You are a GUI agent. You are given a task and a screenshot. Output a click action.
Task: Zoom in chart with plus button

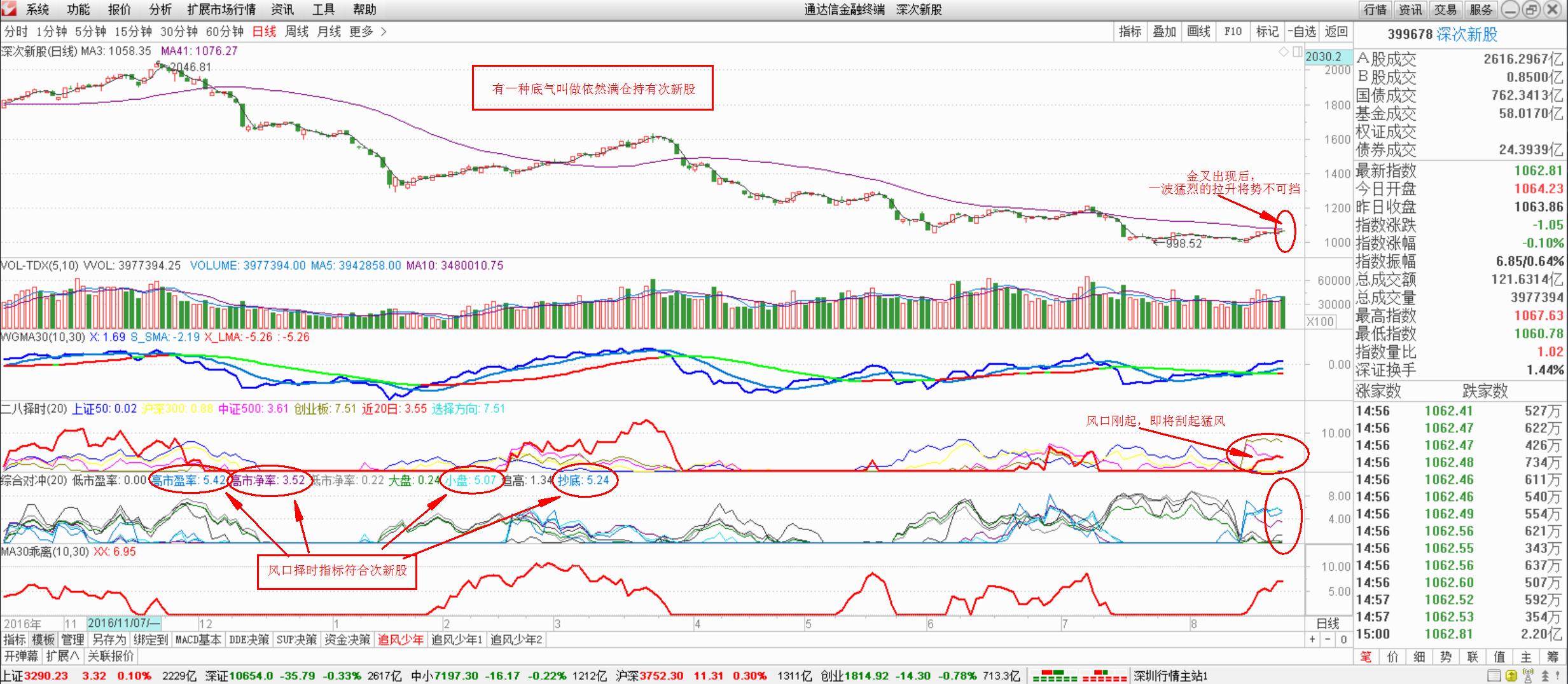tap(1313, 640)
